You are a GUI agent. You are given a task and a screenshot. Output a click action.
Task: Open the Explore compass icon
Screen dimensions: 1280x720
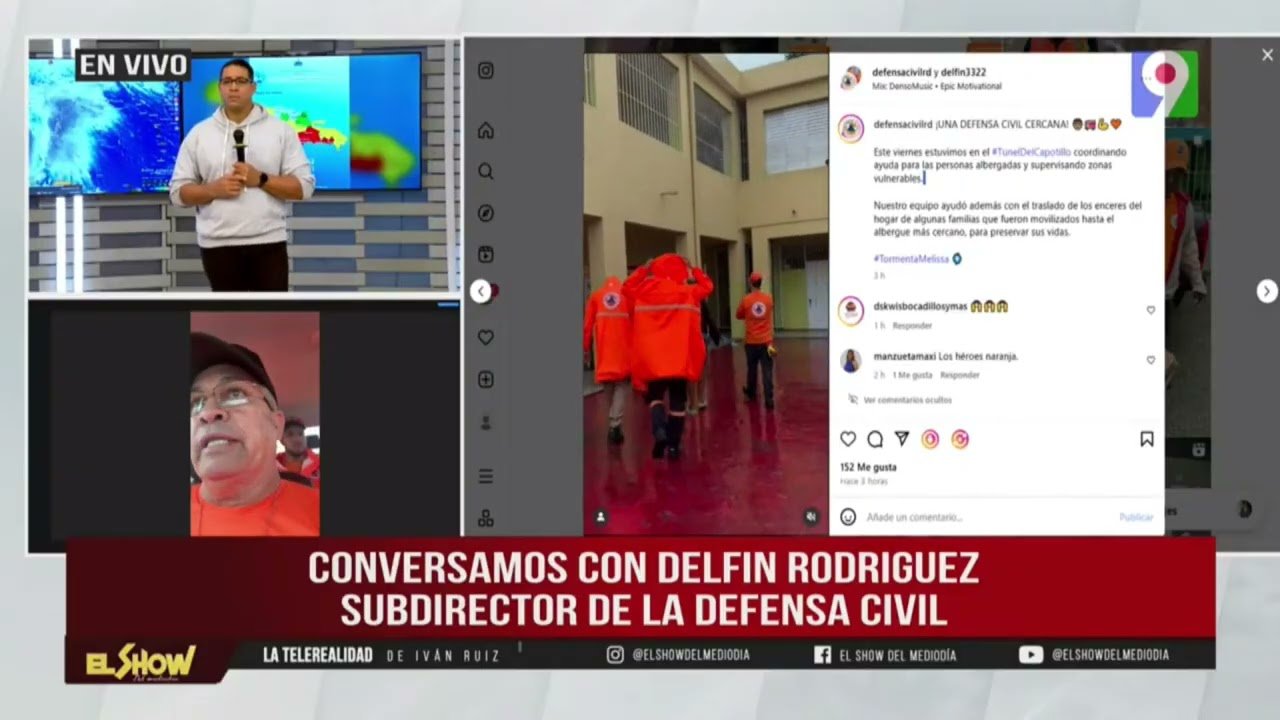click(x=486, y=213)
